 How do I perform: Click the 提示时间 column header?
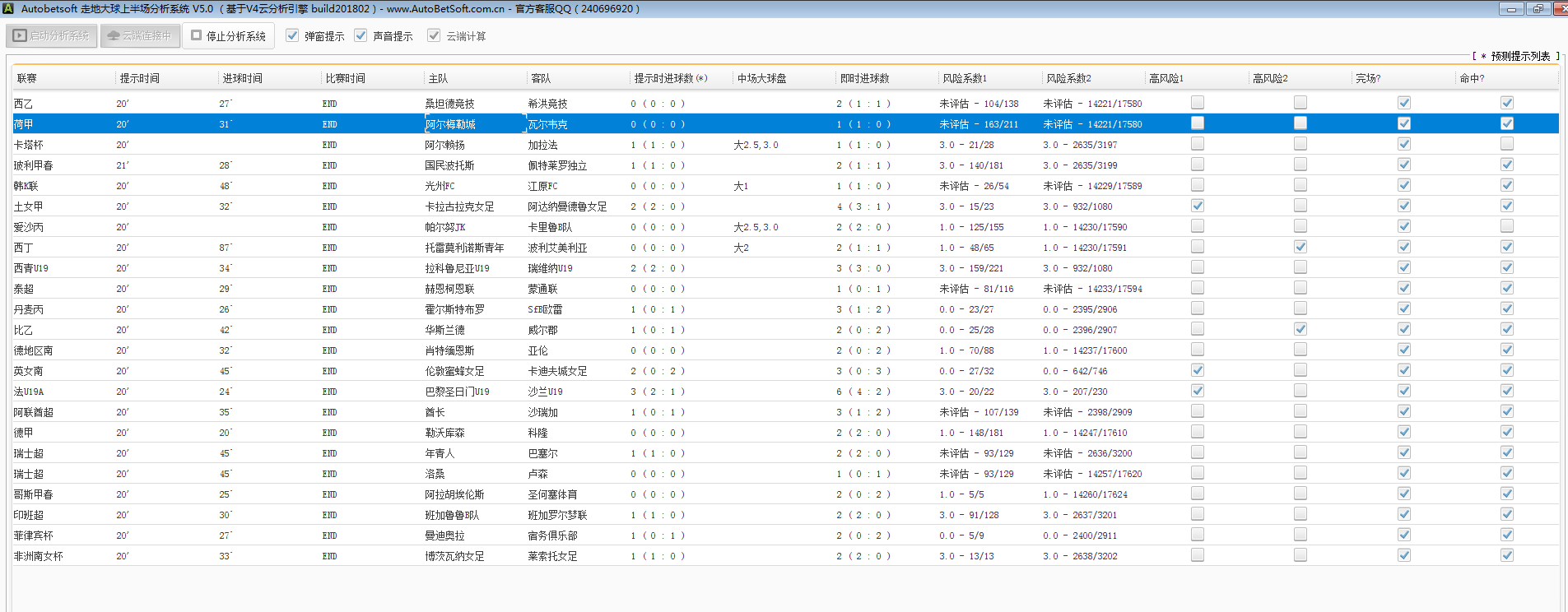140,78
